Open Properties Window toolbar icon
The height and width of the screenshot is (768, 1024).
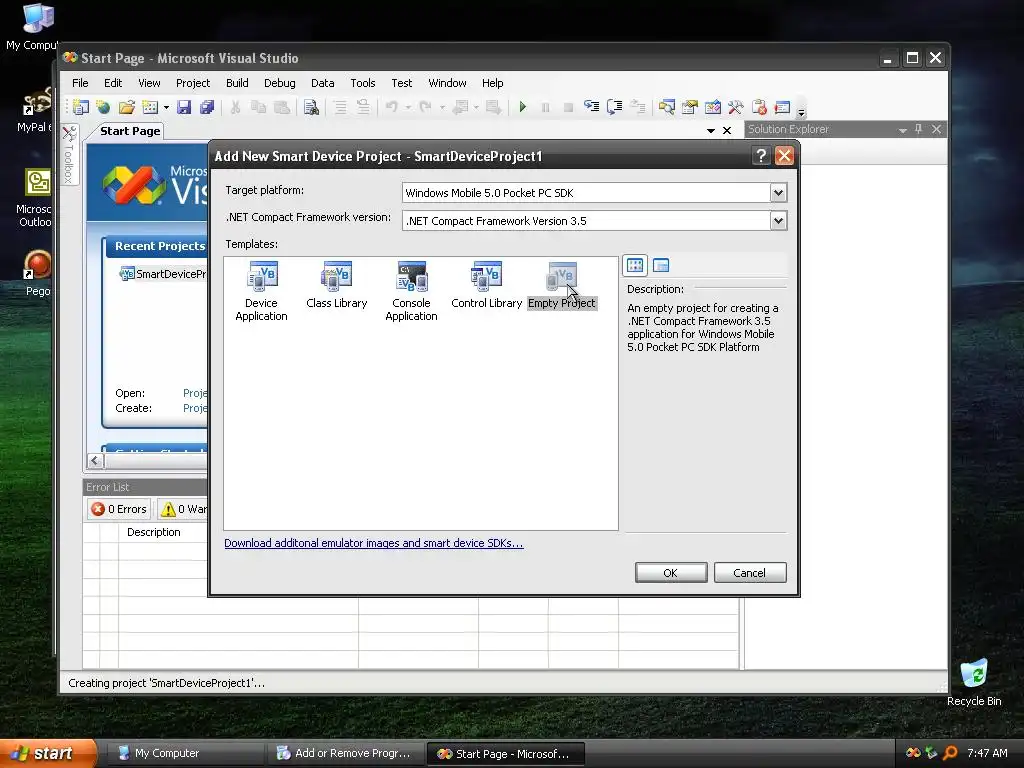(690, 107)
